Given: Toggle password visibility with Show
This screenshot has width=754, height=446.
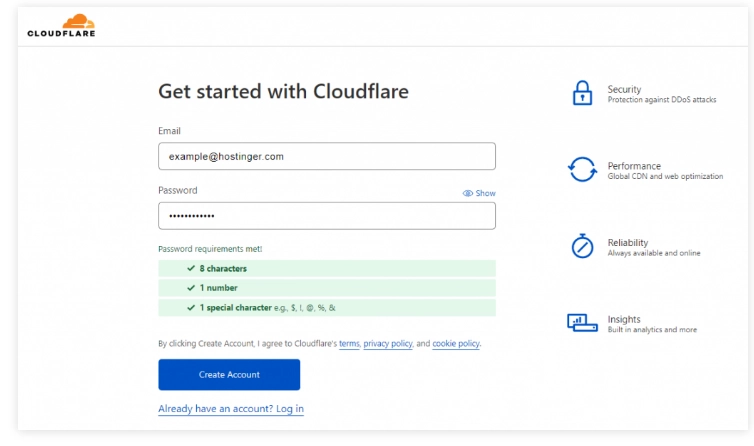Looking at the screenshot, I should click(479, 193).
